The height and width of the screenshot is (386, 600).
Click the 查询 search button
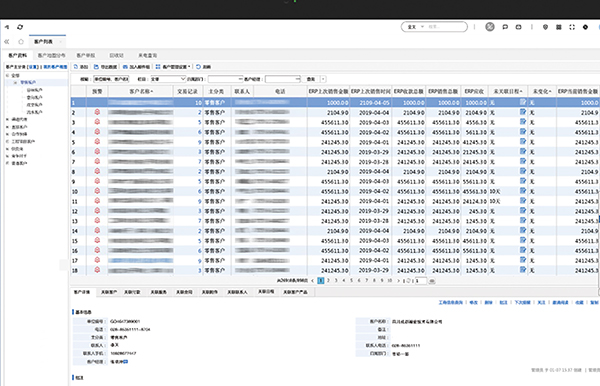[x=311, y=79]
